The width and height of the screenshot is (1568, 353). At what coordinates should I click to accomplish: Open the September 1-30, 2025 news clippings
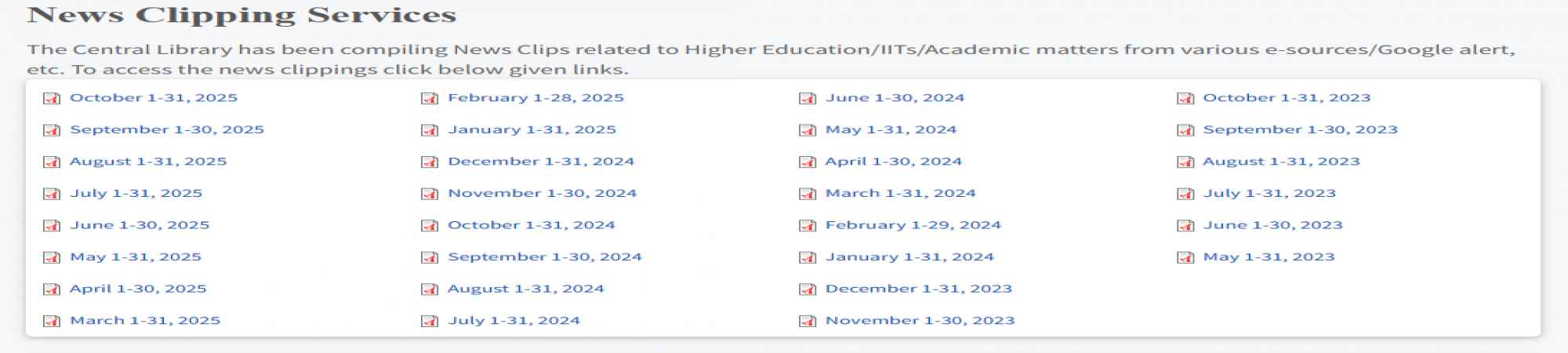pyautogui.click(x=166, y=129)
